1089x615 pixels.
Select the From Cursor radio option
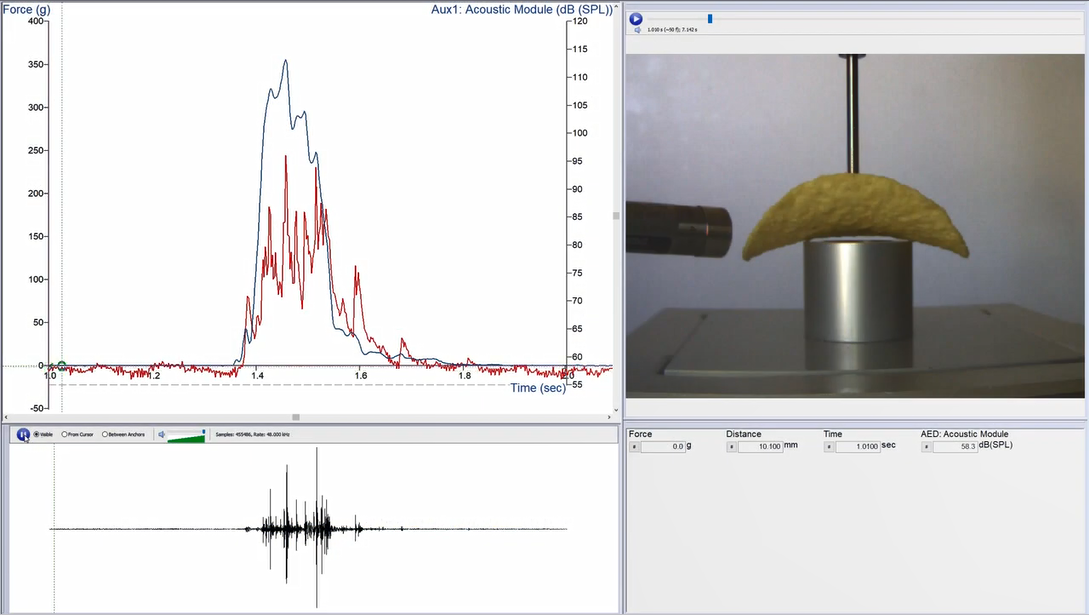pos(65,434)
